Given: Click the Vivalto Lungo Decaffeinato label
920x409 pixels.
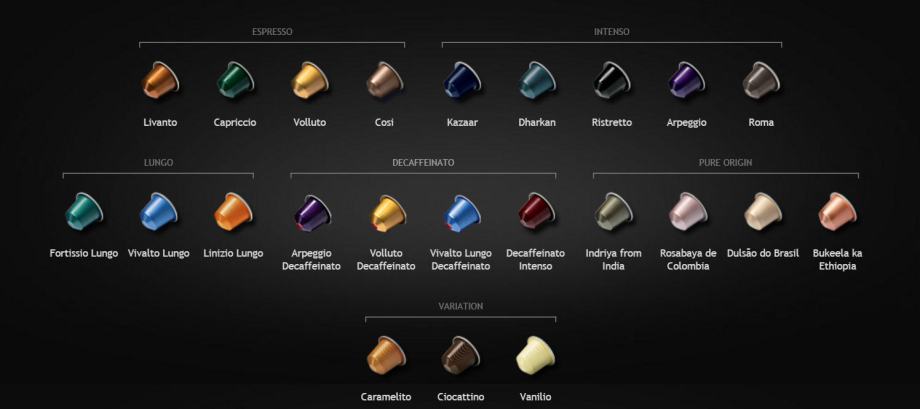Looking at the screenshot, I should 461,259.
